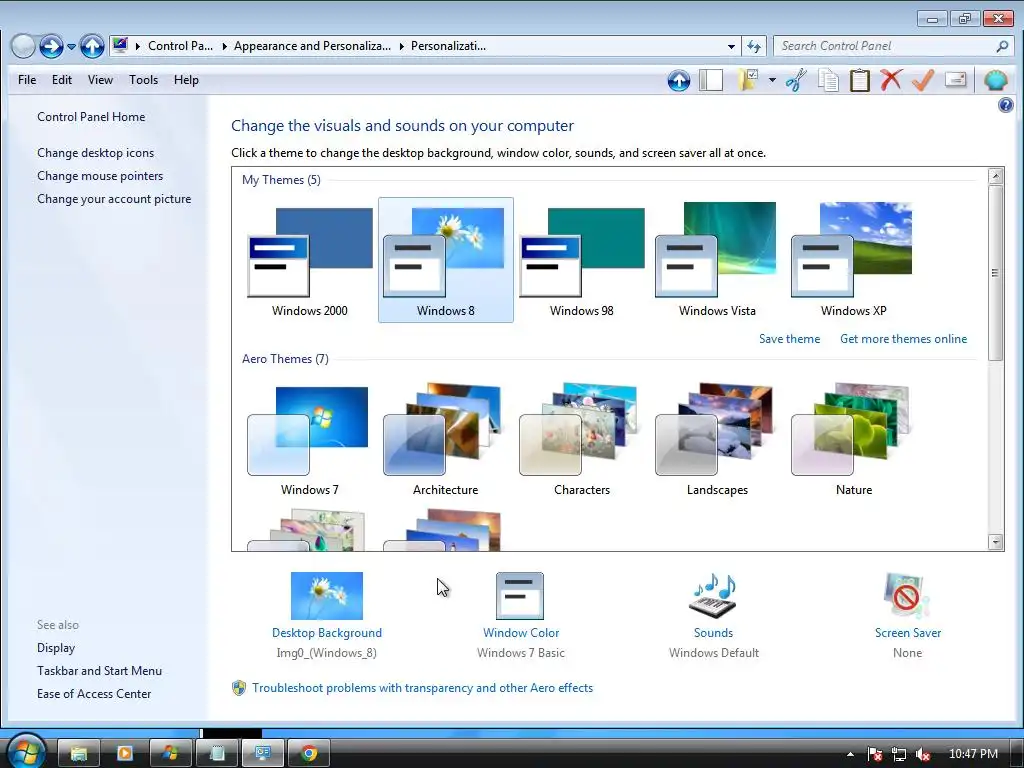Click the Copy pages icon
This screenshot has height=768, width=1024.
(829, 80)
